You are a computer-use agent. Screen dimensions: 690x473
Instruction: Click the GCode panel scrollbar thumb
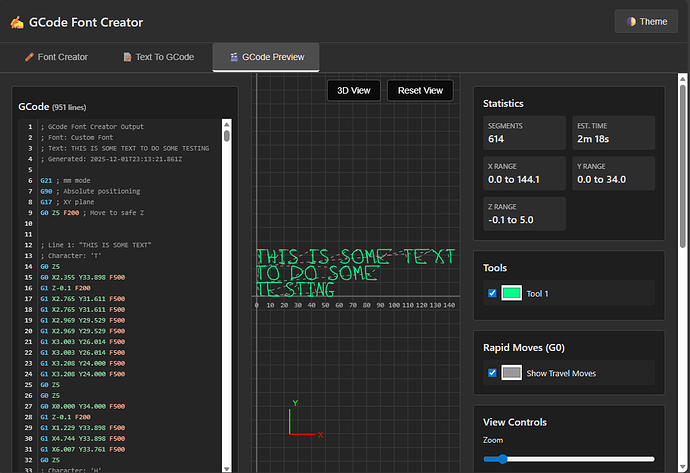pyautogui.click(x=227, y=137)
